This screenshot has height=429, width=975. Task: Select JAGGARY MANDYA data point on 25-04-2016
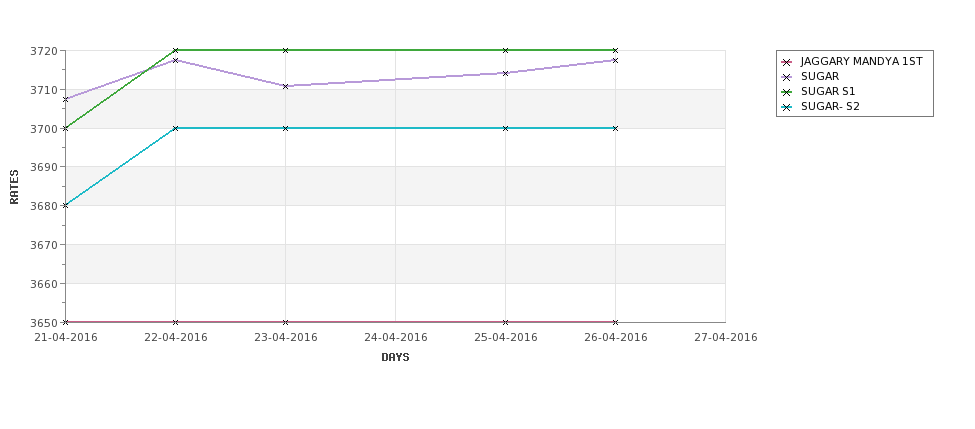pyautogui.click(x=506, y=322)
